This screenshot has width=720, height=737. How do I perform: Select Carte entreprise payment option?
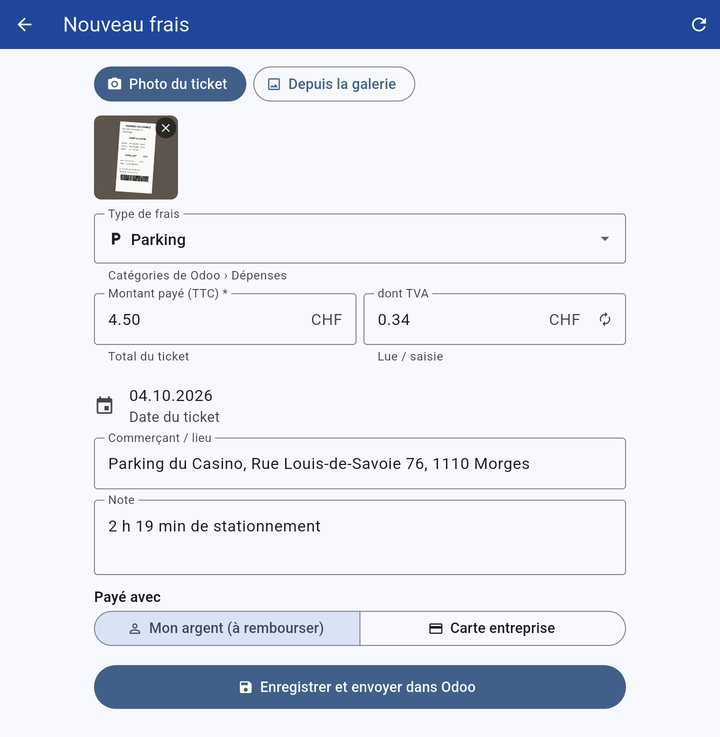[493, 628]
